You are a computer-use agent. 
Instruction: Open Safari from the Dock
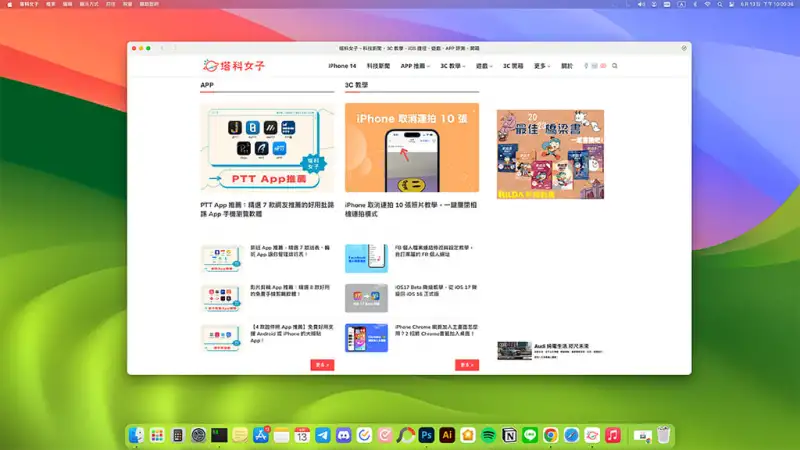pos(571,435)
